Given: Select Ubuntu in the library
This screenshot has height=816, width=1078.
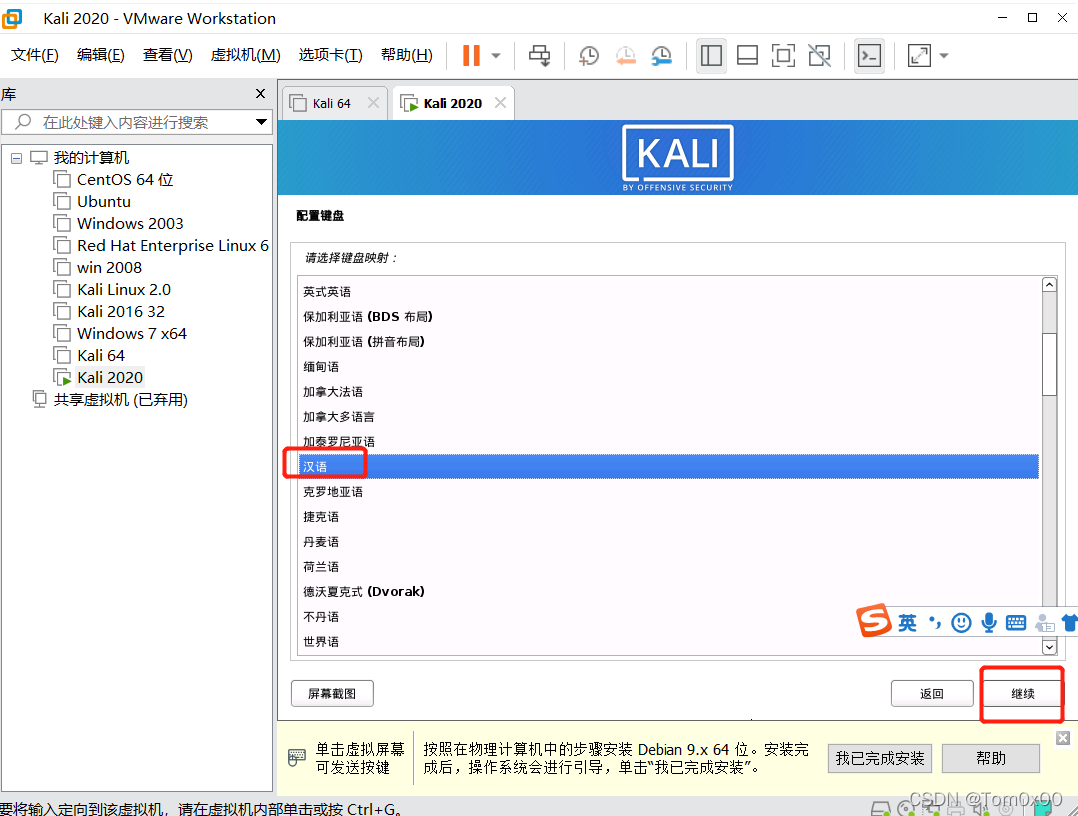Looking at the screenshot, I should (x=103, y=201).
